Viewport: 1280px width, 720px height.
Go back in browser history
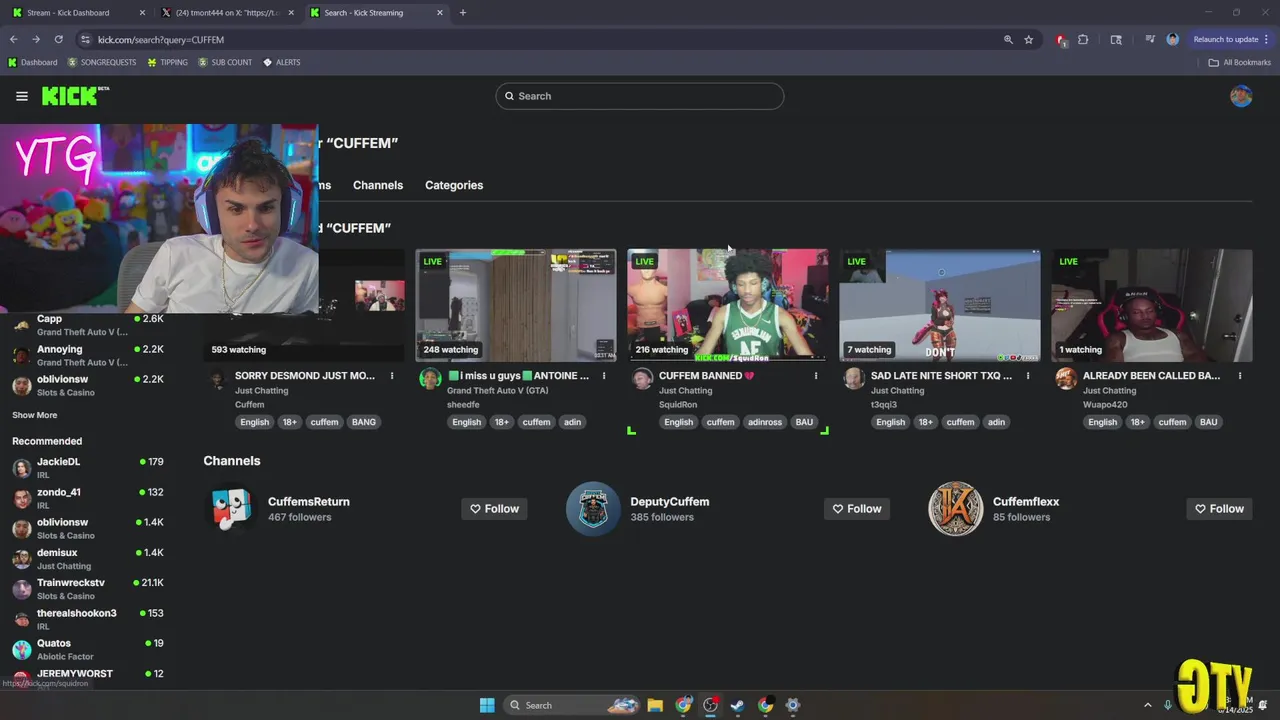click(x=14, y=40)
